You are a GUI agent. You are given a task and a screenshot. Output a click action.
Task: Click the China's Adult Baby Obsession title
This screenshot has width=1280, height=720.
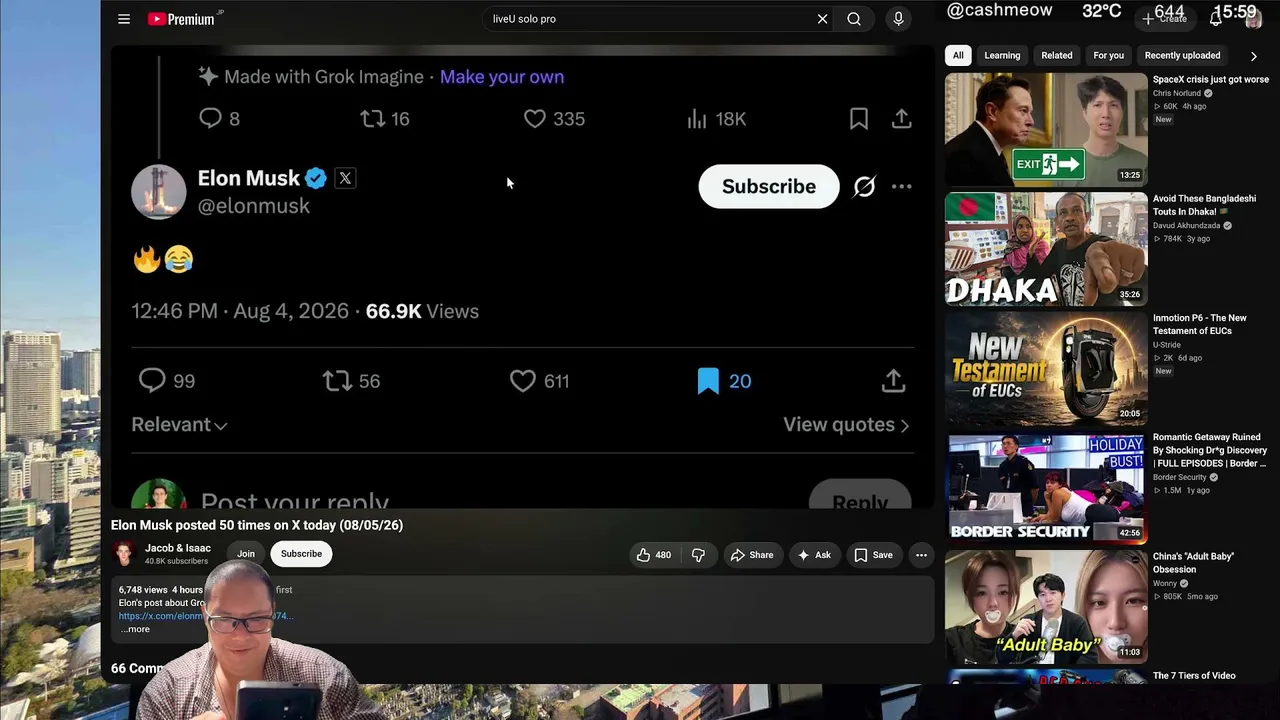click(x=1194, y=563)
